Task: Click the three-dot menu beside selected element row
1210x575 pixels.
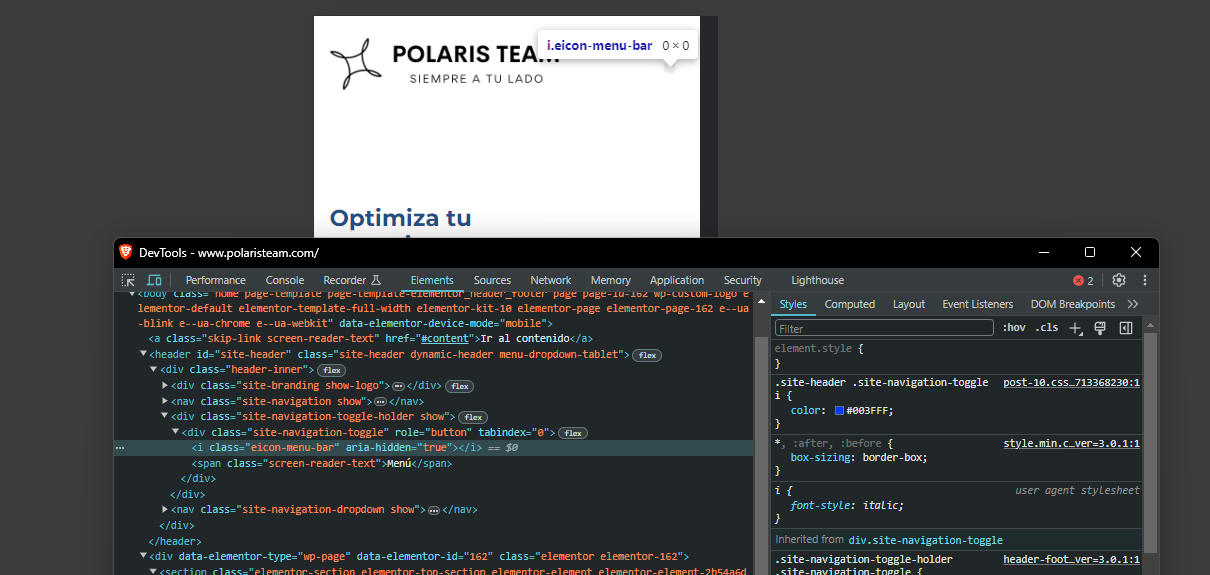Action: (x=120, y=448)
